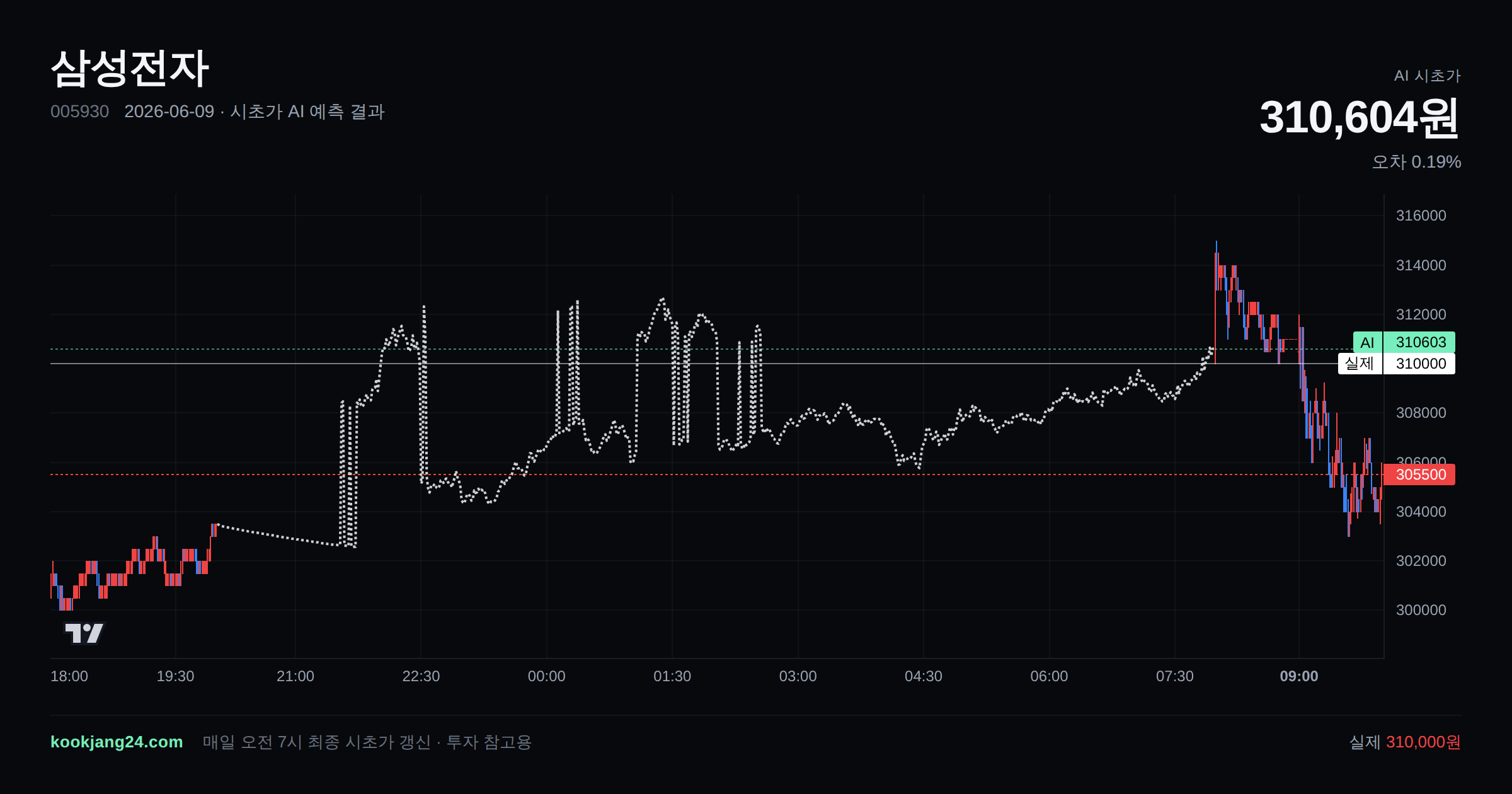
Task: Click the 06:00 time axis label
Action: point(1049,676)
